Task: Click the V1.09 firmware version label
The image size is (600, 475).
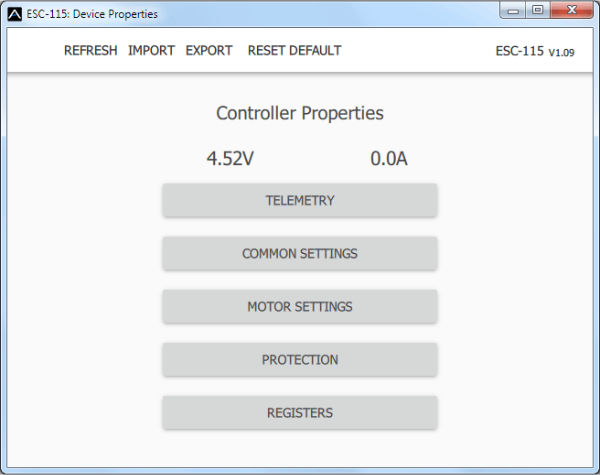Action: tap(562, 52)
